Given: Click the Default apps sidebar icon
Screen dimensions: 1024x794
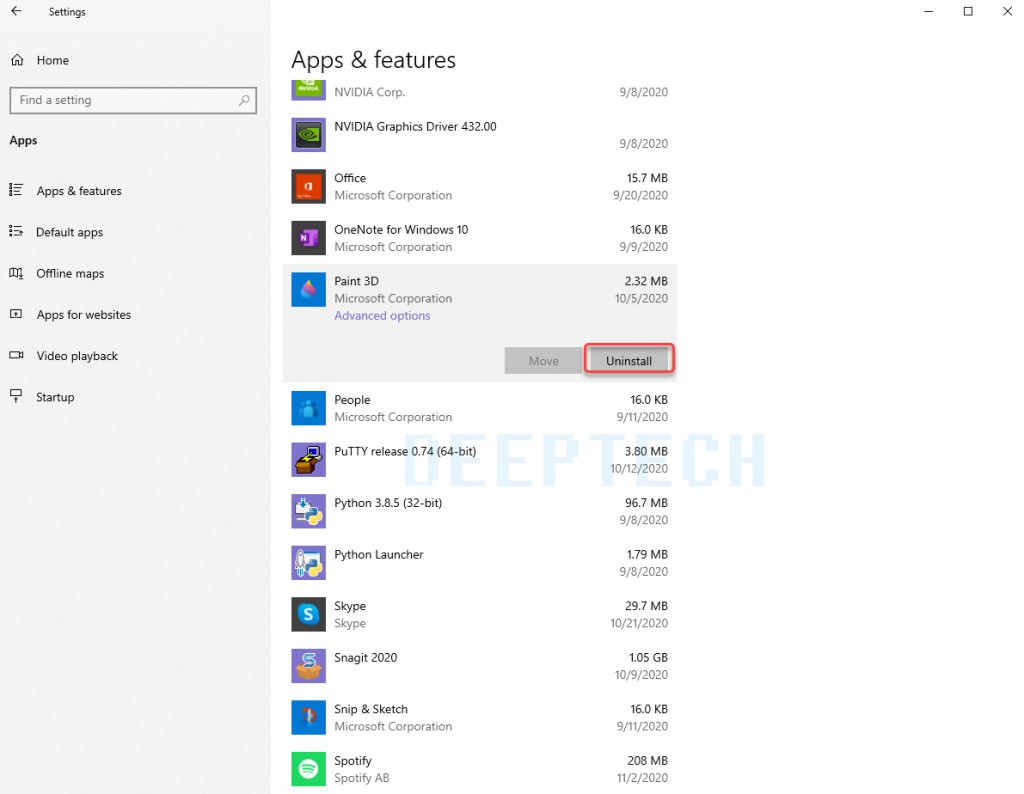Looking at the screenshot, I should 16,231.
